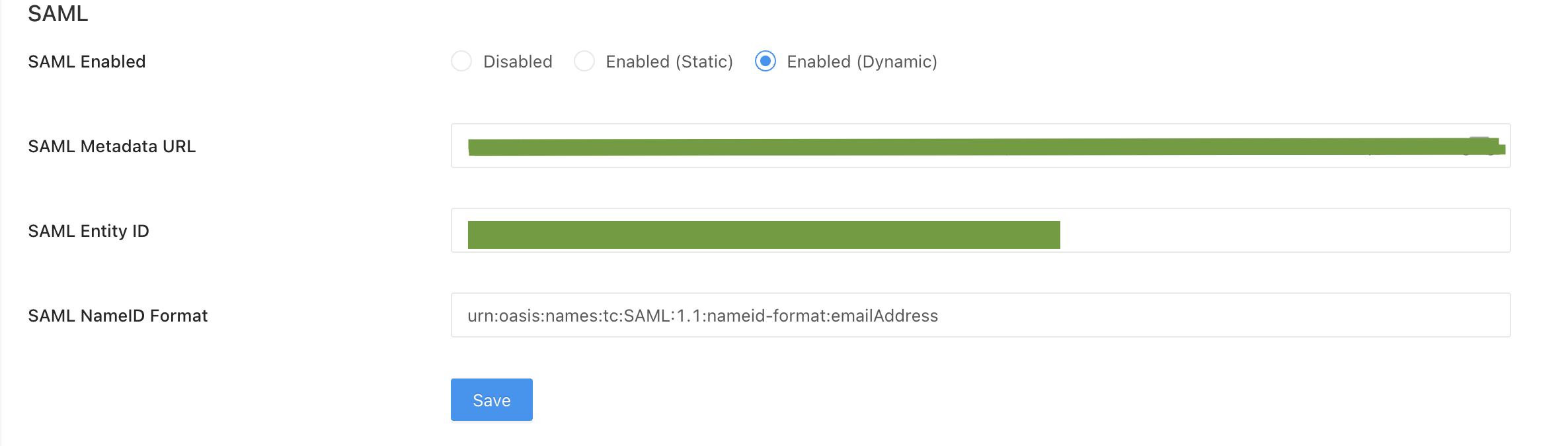Click the SAML section heading
This screenshot has height=446, width=1568.
[x=57, y=12]
